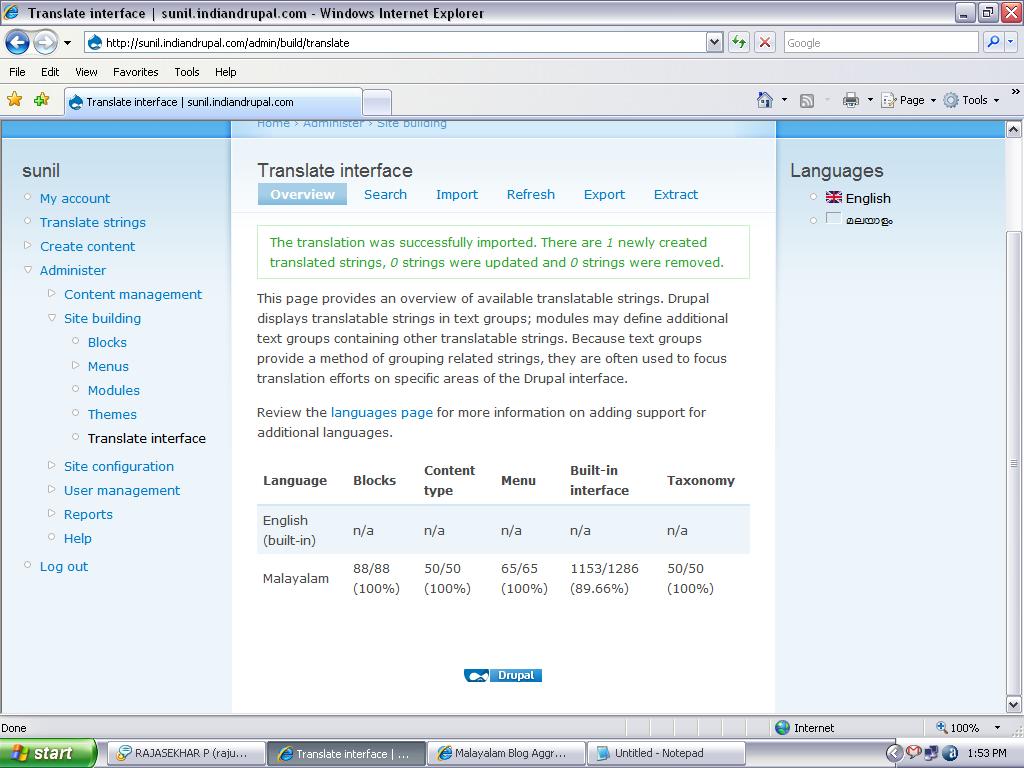Expand the Site configuration section
Viewport: 1024px width, 768px height.
(x=52, y=466)
